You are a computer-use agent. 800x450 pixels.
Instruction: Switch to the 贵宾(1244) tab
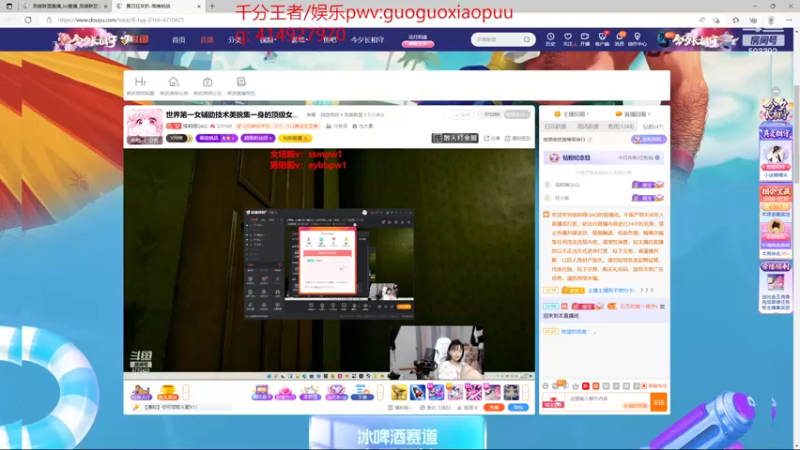620,126
